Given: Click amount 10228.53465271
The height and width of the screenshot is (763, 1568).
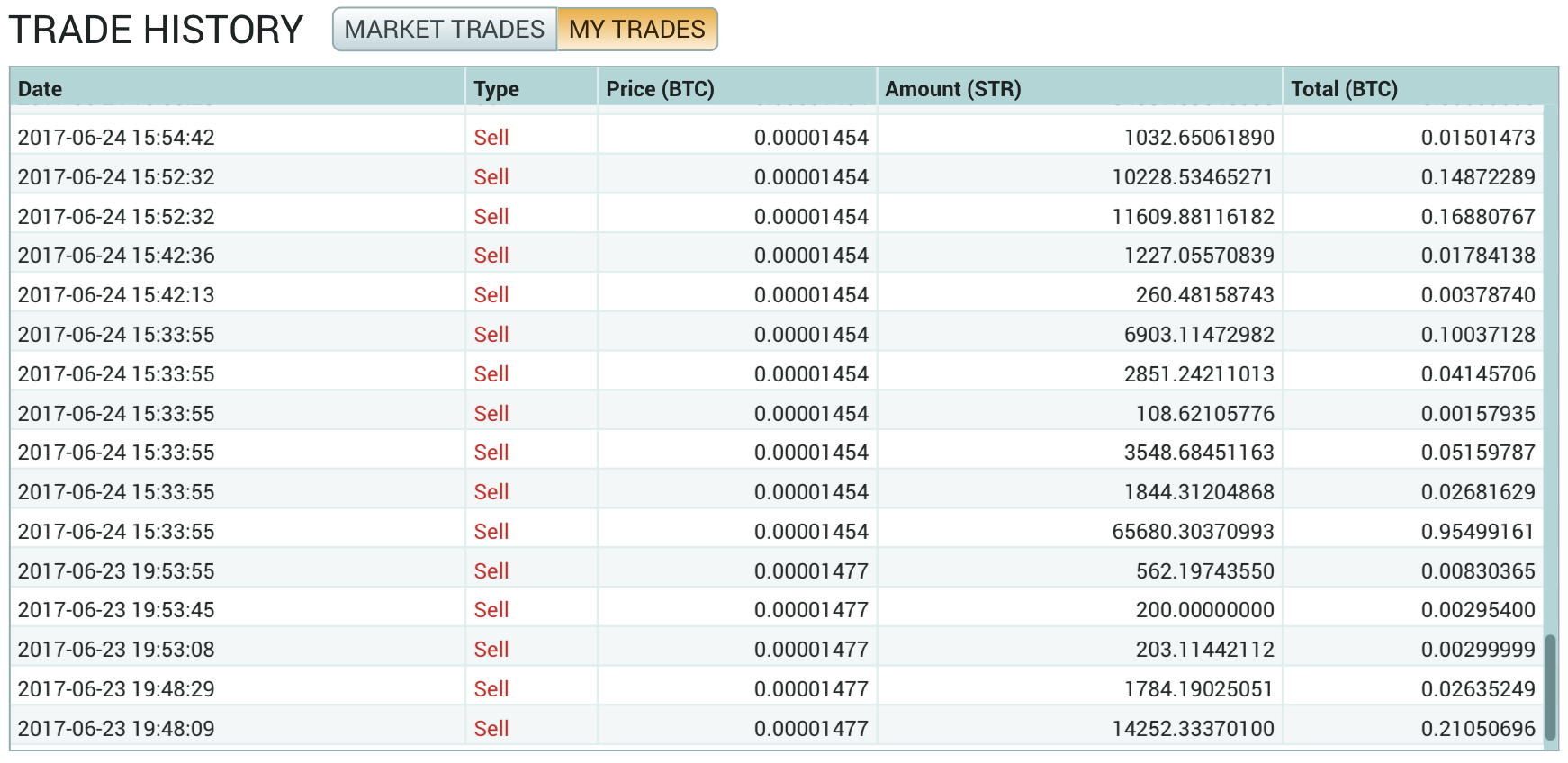Looking at the screenshot, I should (1193, 177).
